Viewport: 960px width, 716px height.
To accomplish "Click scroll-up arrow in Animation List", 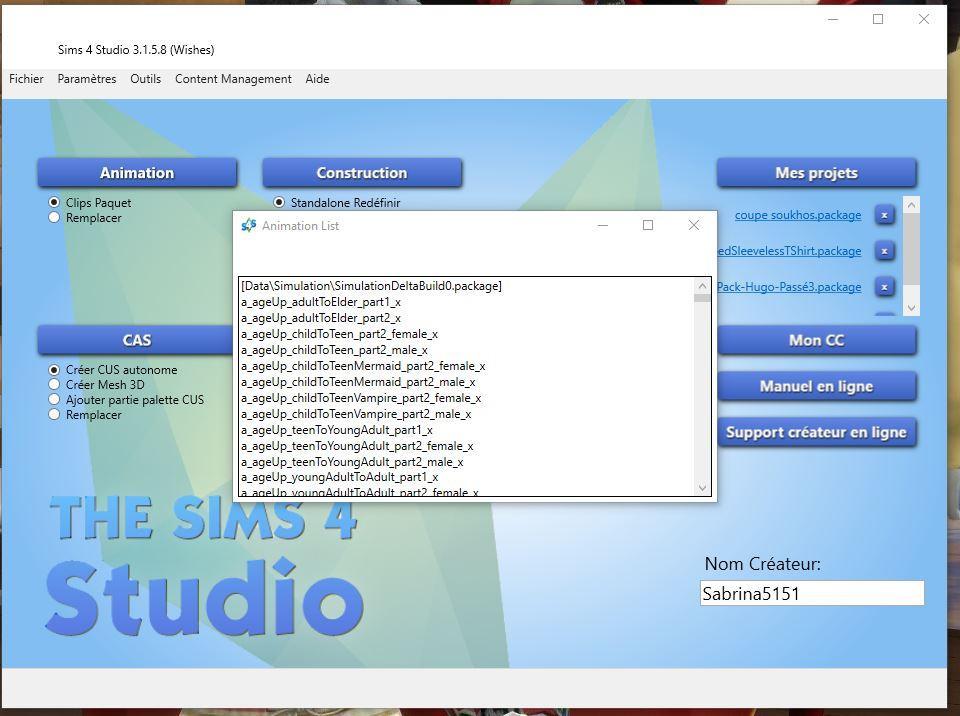I will [x=702, y=286].
